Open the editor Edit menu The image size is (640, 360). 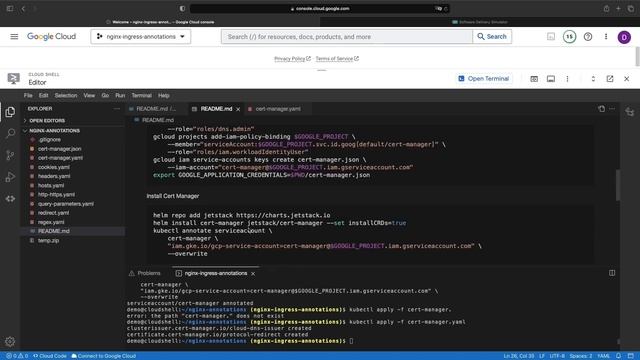[x=43, y=96]
